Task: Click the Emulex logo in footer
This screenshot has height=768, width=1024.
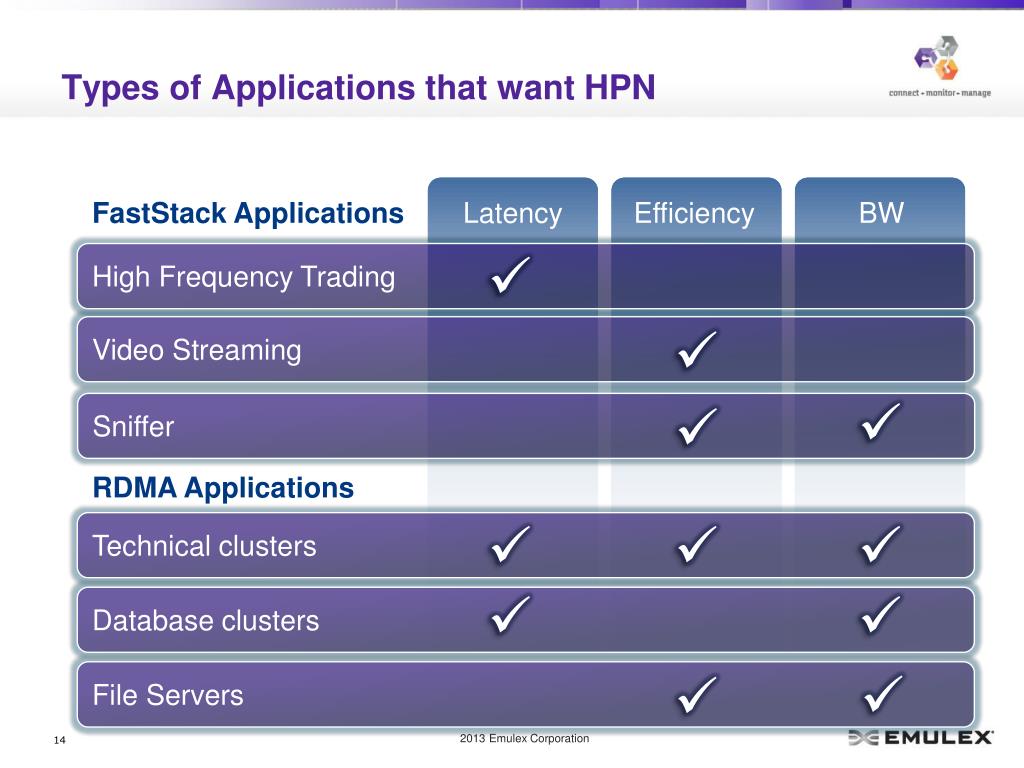Action: click(x=921, y=738)
